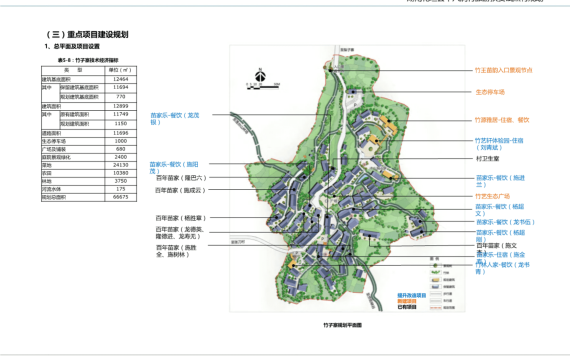Click the 生态停车场 row in the table

tap(89, 141)
